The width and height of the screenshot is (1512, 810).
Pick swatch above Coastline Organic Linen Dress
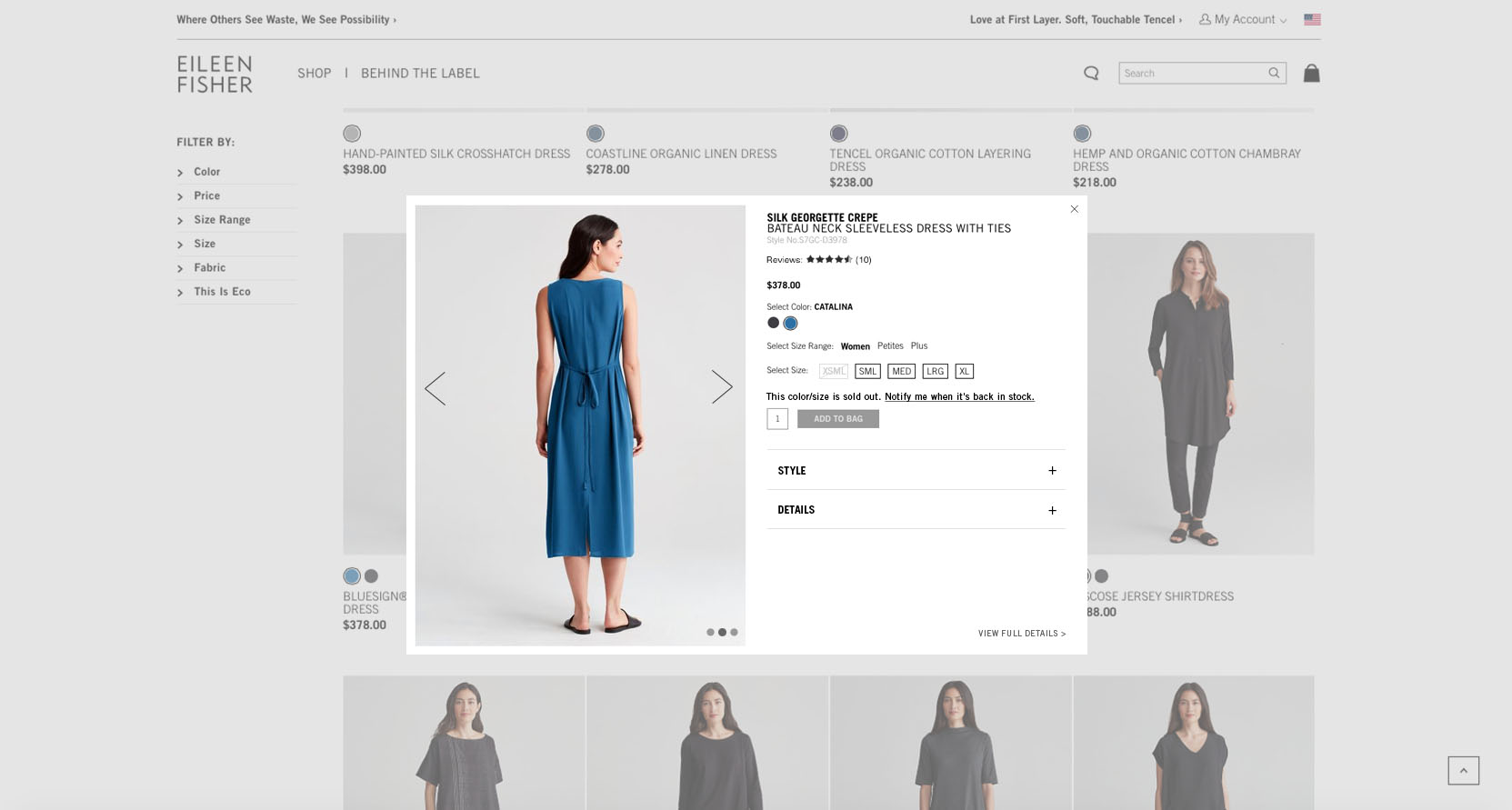[596, 134]
